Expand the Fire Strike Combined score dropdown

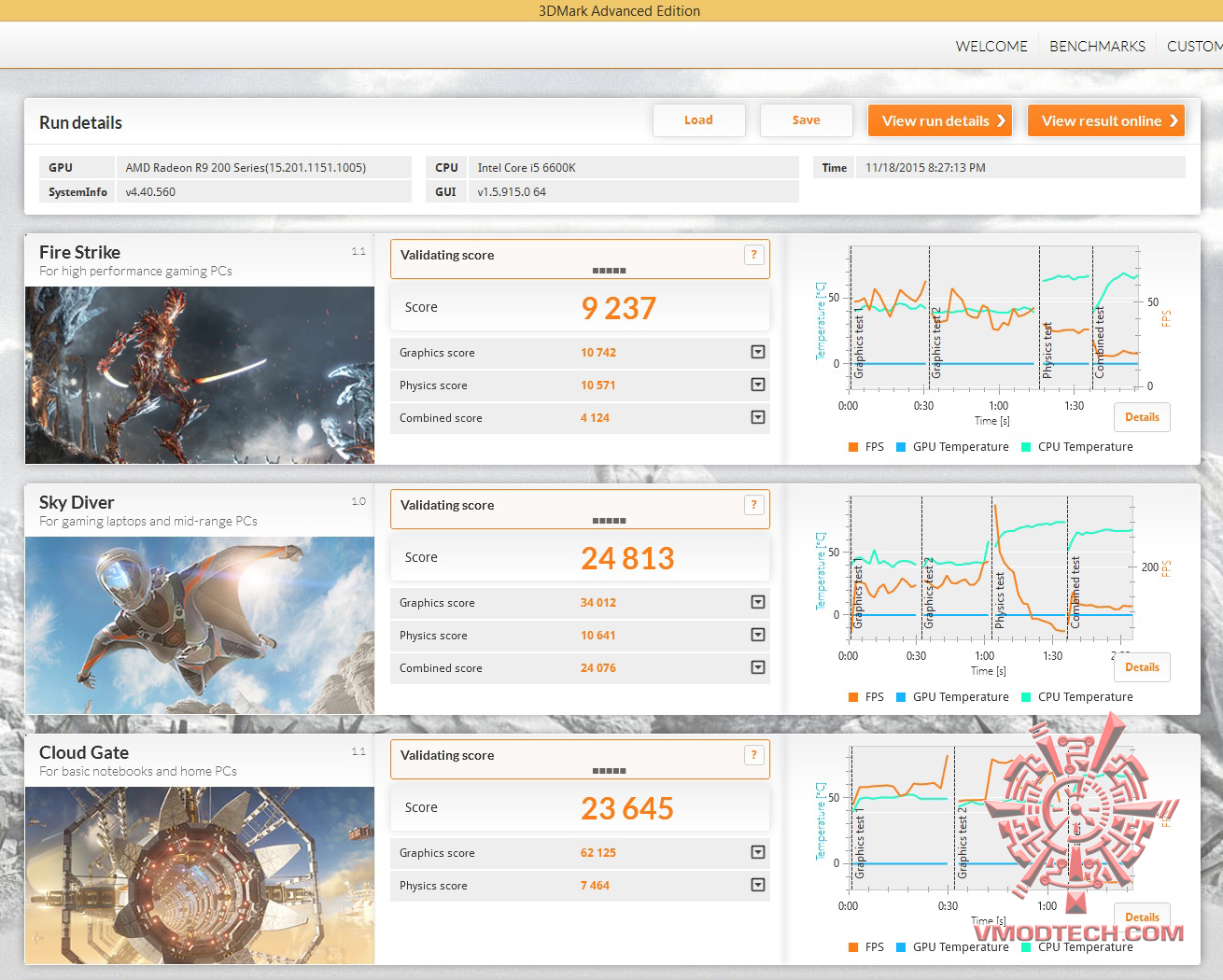coord(758,417)
